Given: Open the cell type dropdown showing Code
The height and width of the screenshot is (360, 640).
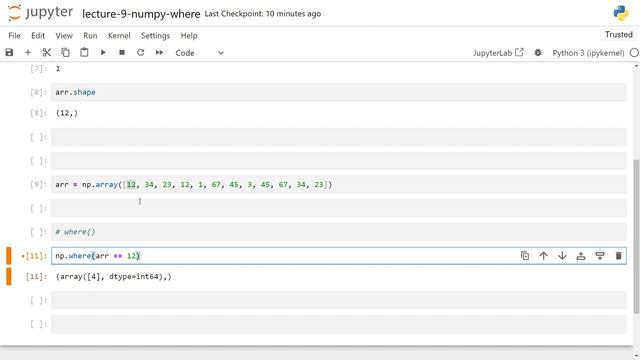Looking at the screenshot, I should 199,53.
